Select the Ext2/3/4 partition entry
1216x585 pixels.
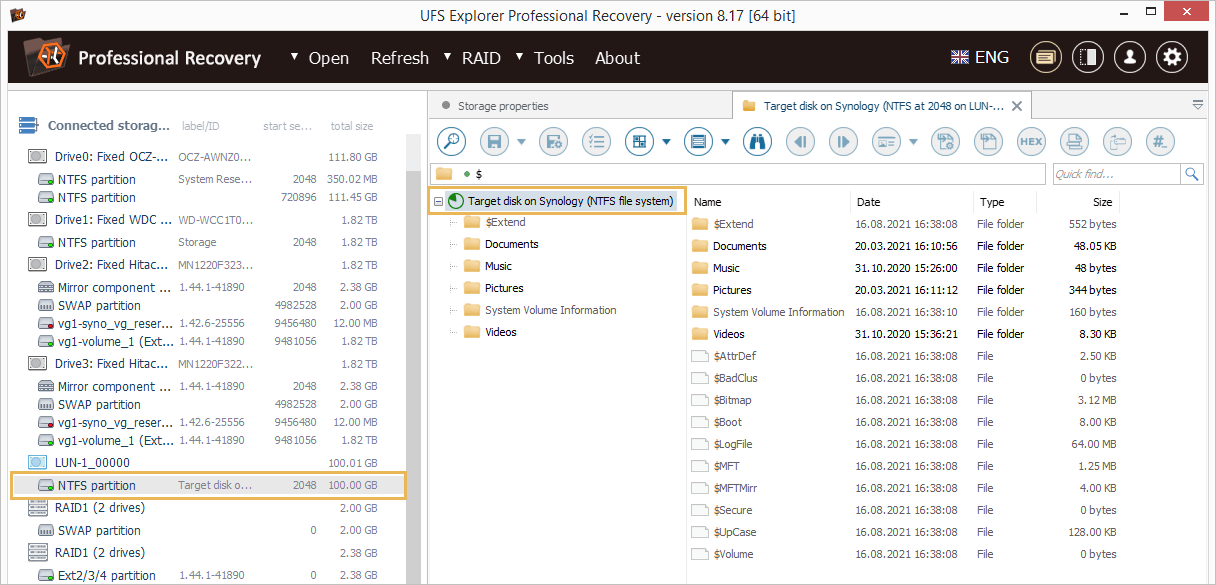tap(208, 575)
